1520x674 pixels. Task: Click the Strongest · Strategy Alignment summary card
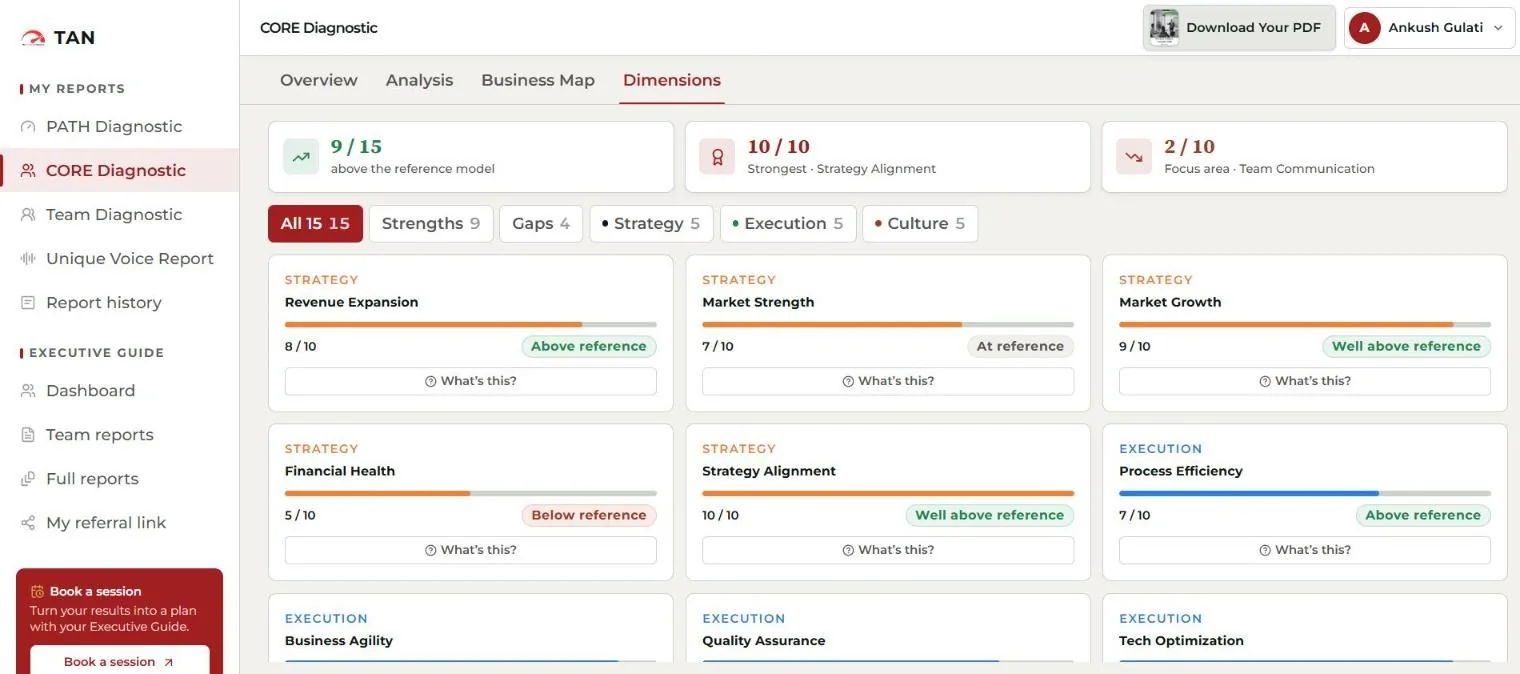[x=888, y=157]
